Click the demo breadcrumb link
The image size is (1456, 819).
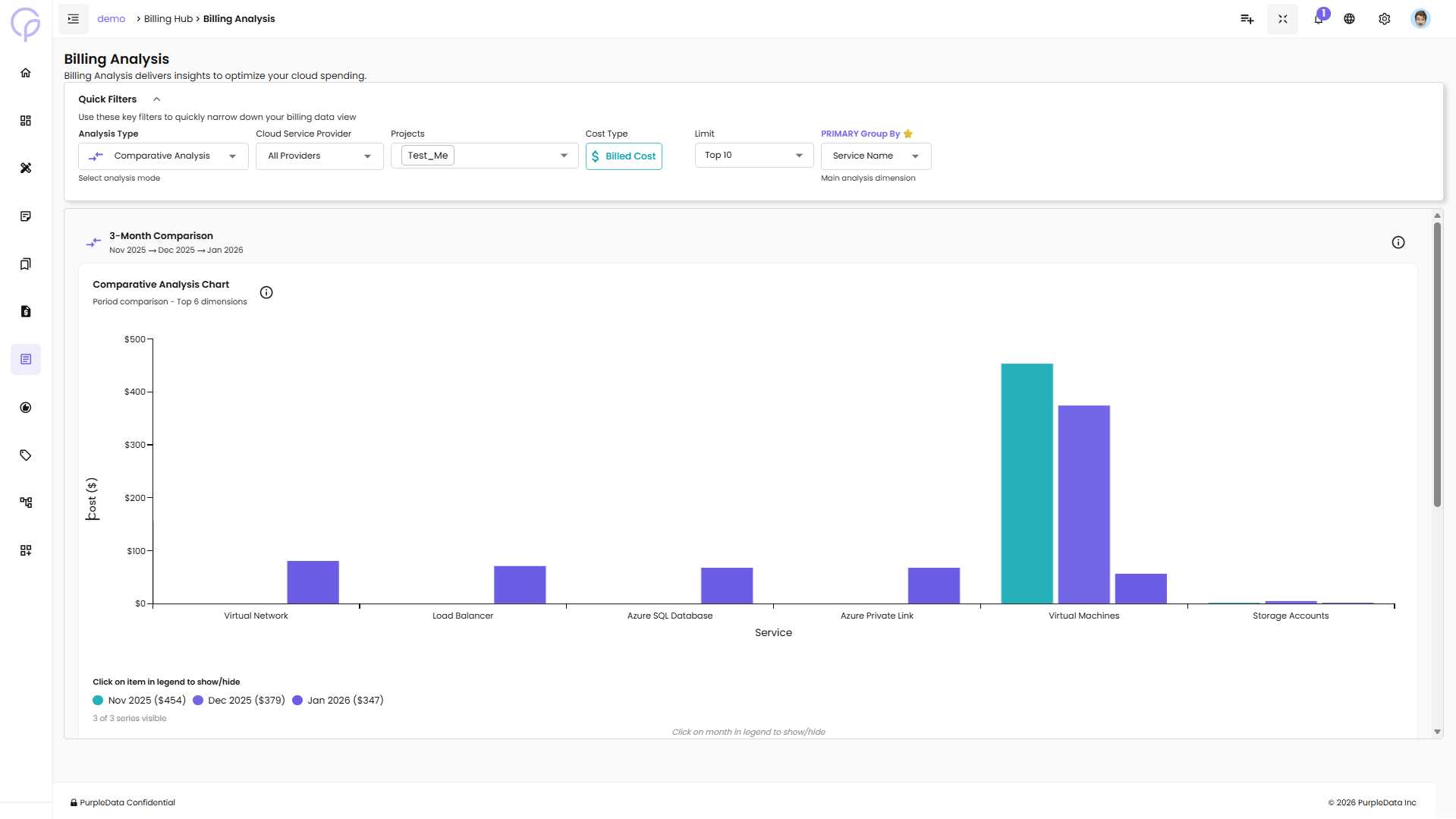click(x=111, y=19)
